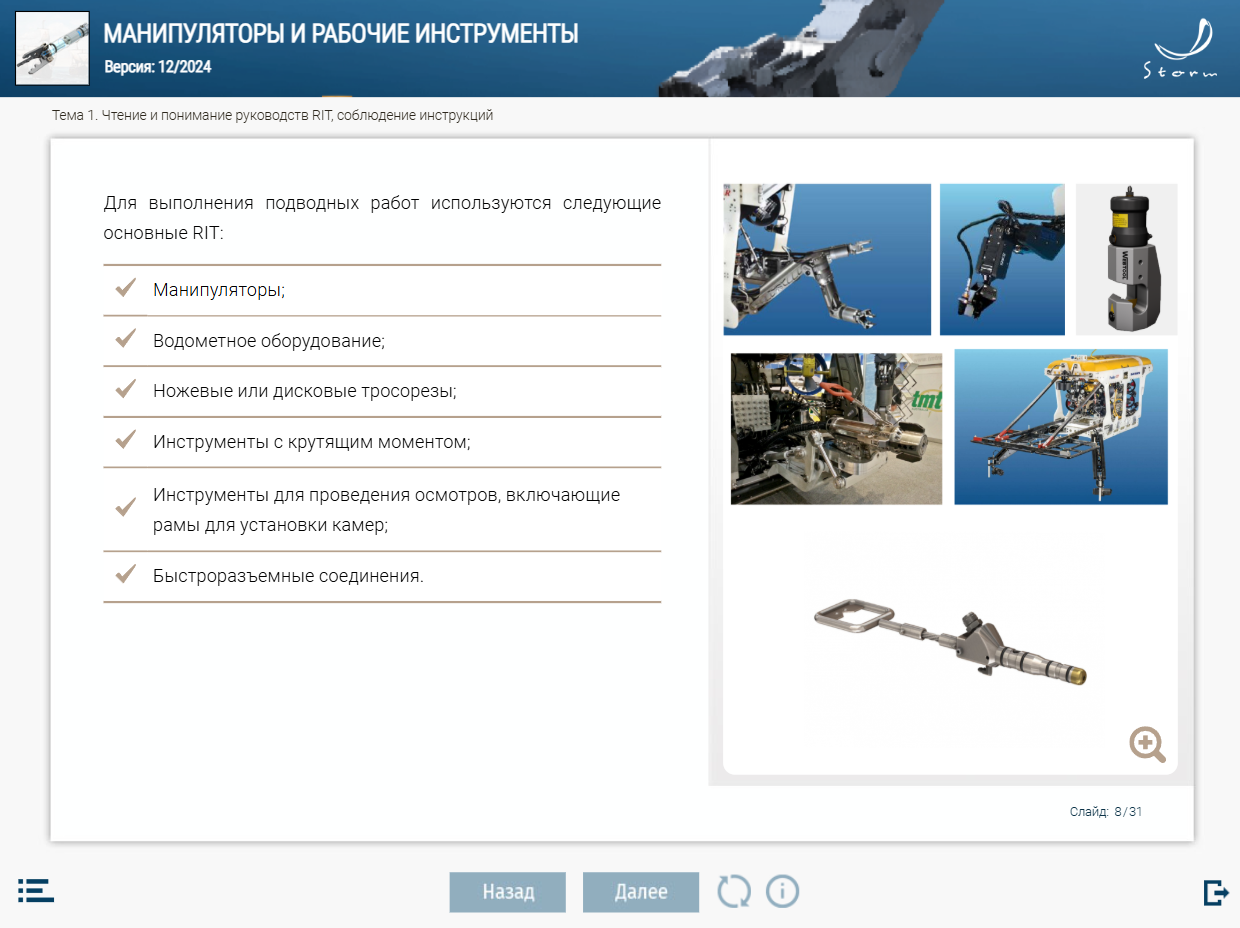Advance with the Далее button
The height and width of the screenshot is (928, 1240).
pos(641,892)
